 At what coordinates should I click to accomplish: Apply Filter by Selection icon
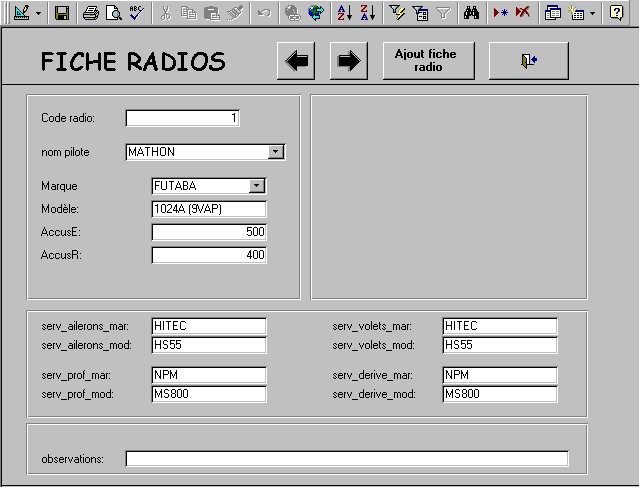click(397, 13)
